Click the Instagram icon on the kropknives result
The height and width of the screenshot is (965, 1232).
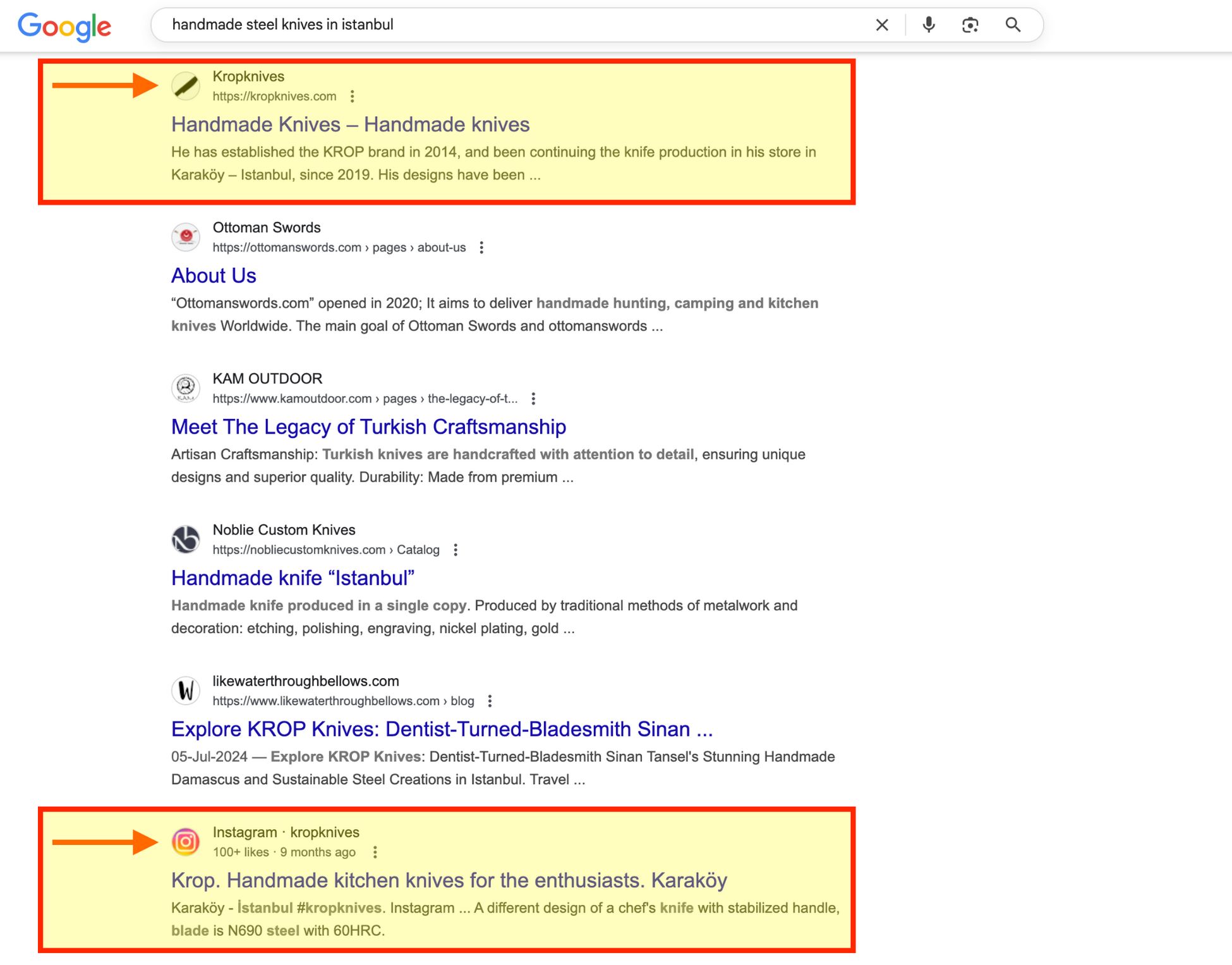185,842
